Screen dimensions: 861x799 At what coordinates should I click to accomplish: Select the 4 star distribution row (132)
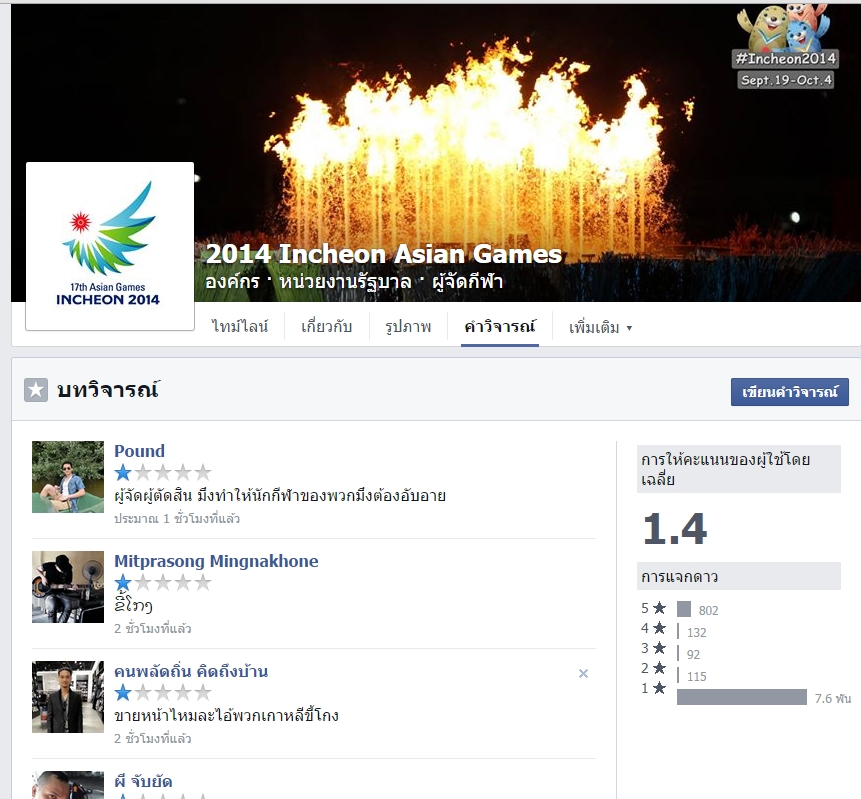(x=674, y=631)
